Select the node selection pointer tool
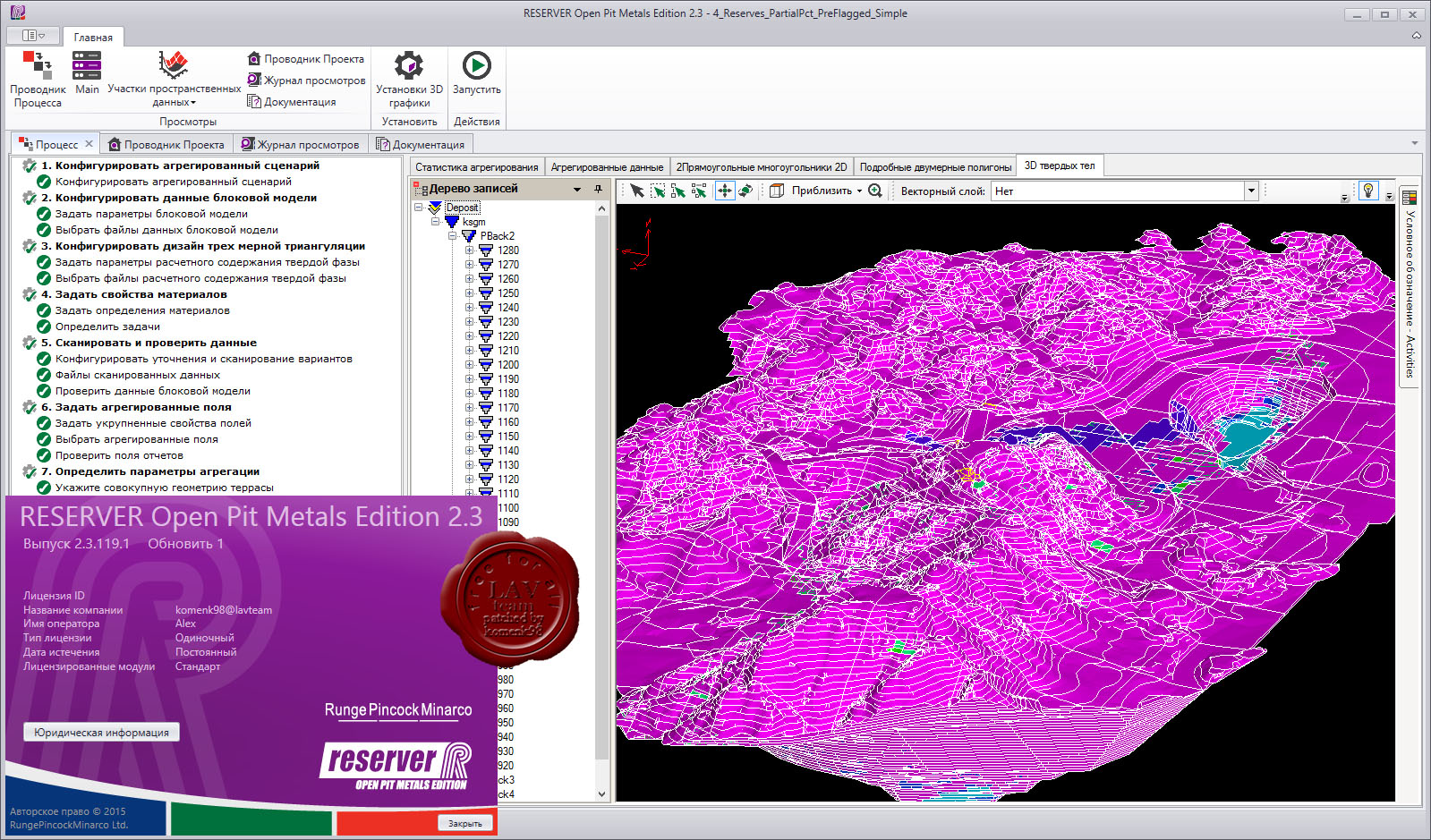This screenshot has height=840, width=1431. (x=699, y=191)
